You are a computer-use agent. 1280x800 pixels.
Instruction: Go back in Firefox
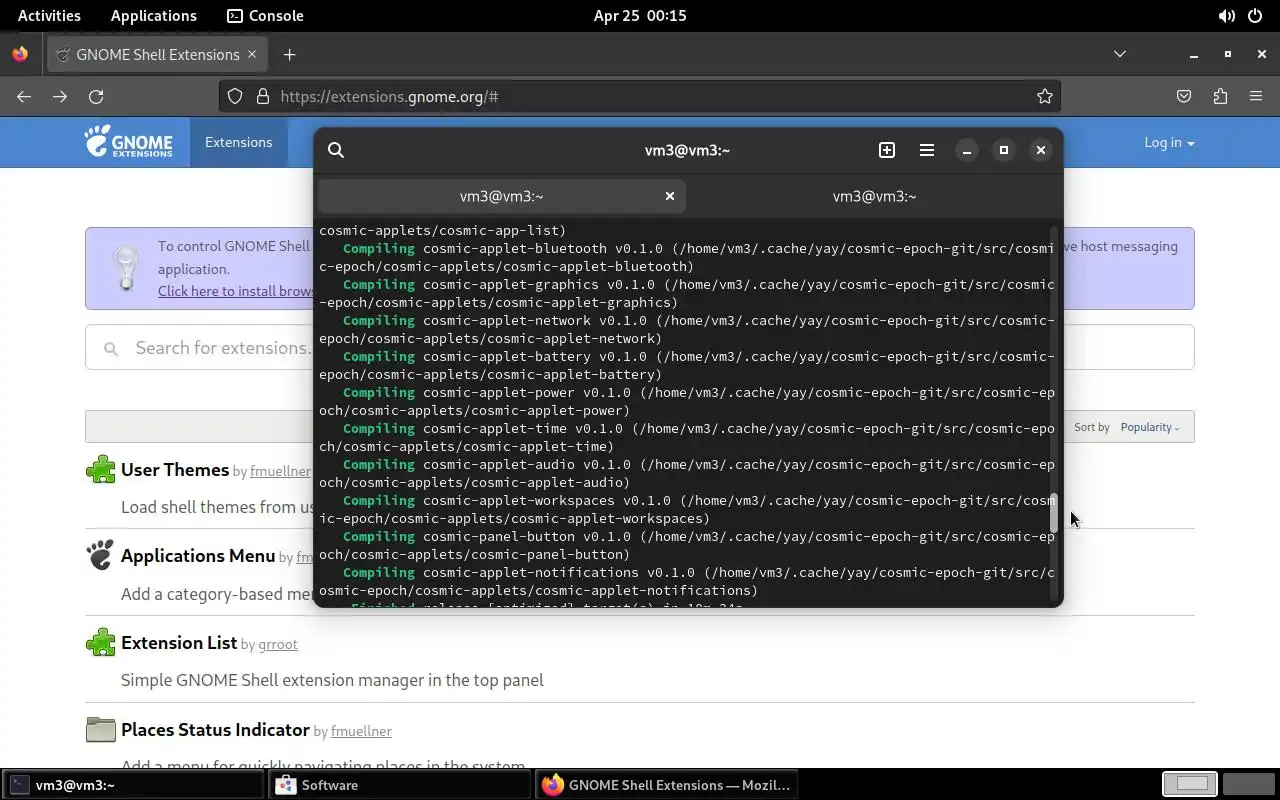pos(24,96)
